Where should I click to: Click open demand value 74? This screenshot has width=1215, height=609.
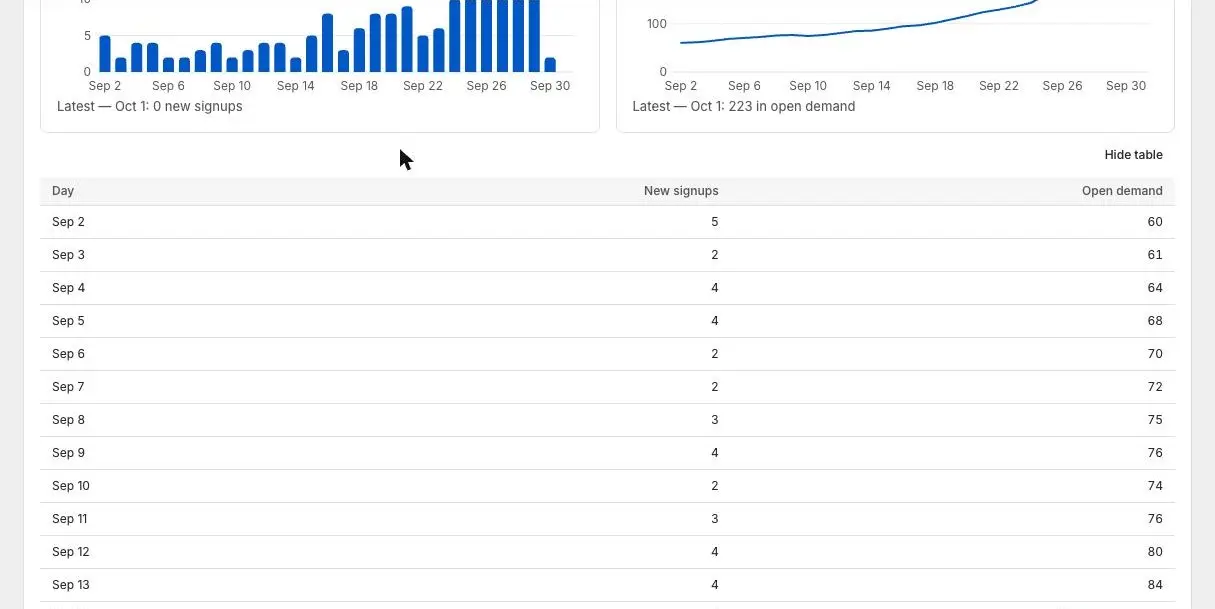point(1155,486)
